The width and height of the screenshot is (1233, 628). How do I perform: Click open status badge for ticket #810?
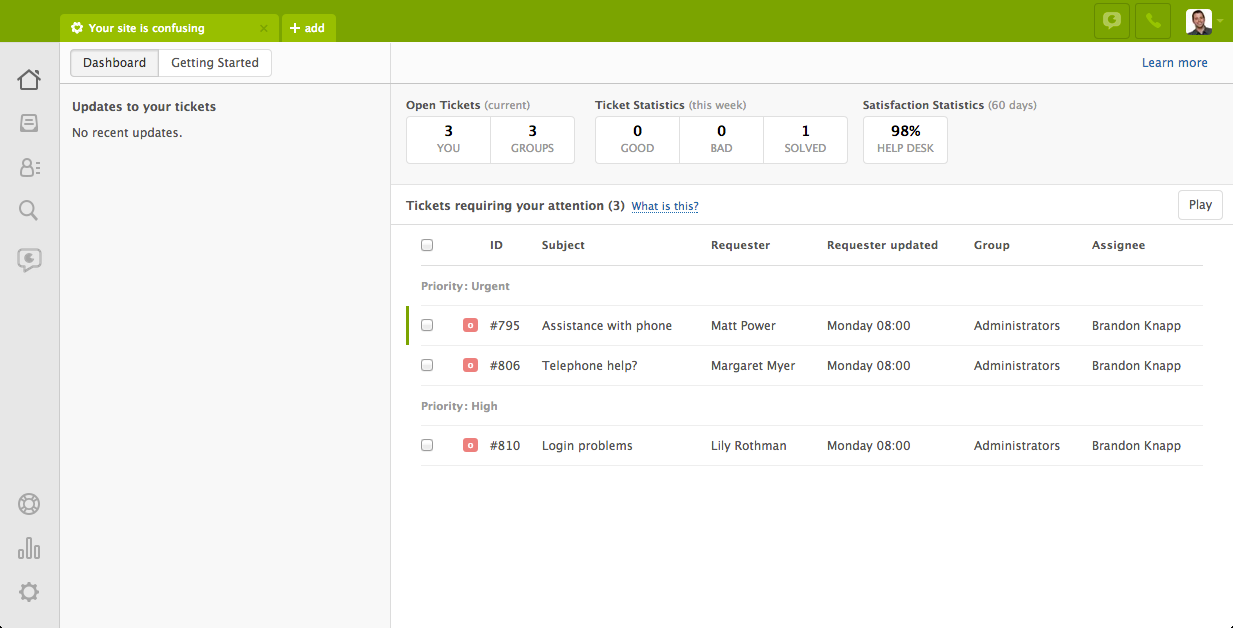coord(470,445)
